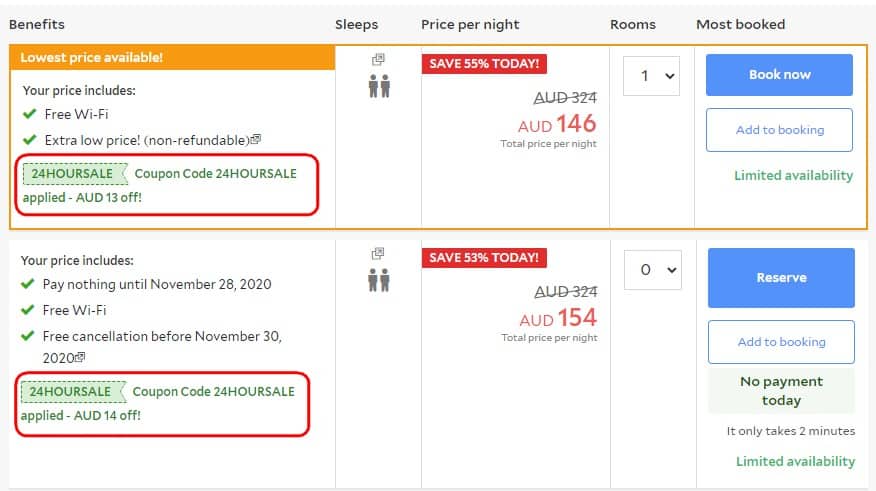This screenshot has width=876, height=491.
Task: Click the two-person sleeps icon in first row
Action: pos(379,86)
